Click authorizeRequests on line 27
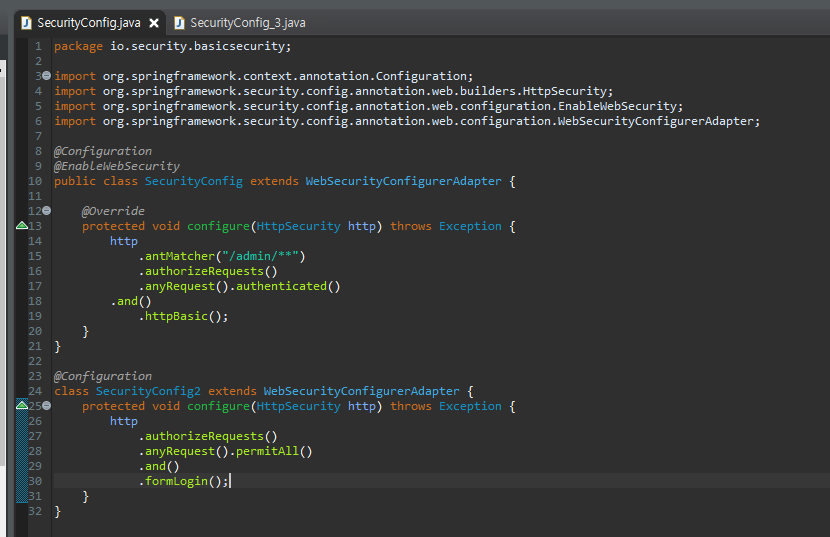This screenshot has height=537, width=830. [204, 436]
